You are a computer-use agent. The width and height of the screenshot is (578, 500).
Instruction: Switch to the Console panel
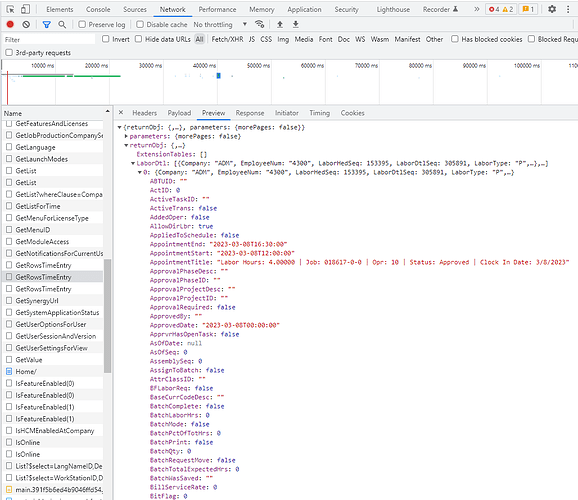tap(98, 10)
